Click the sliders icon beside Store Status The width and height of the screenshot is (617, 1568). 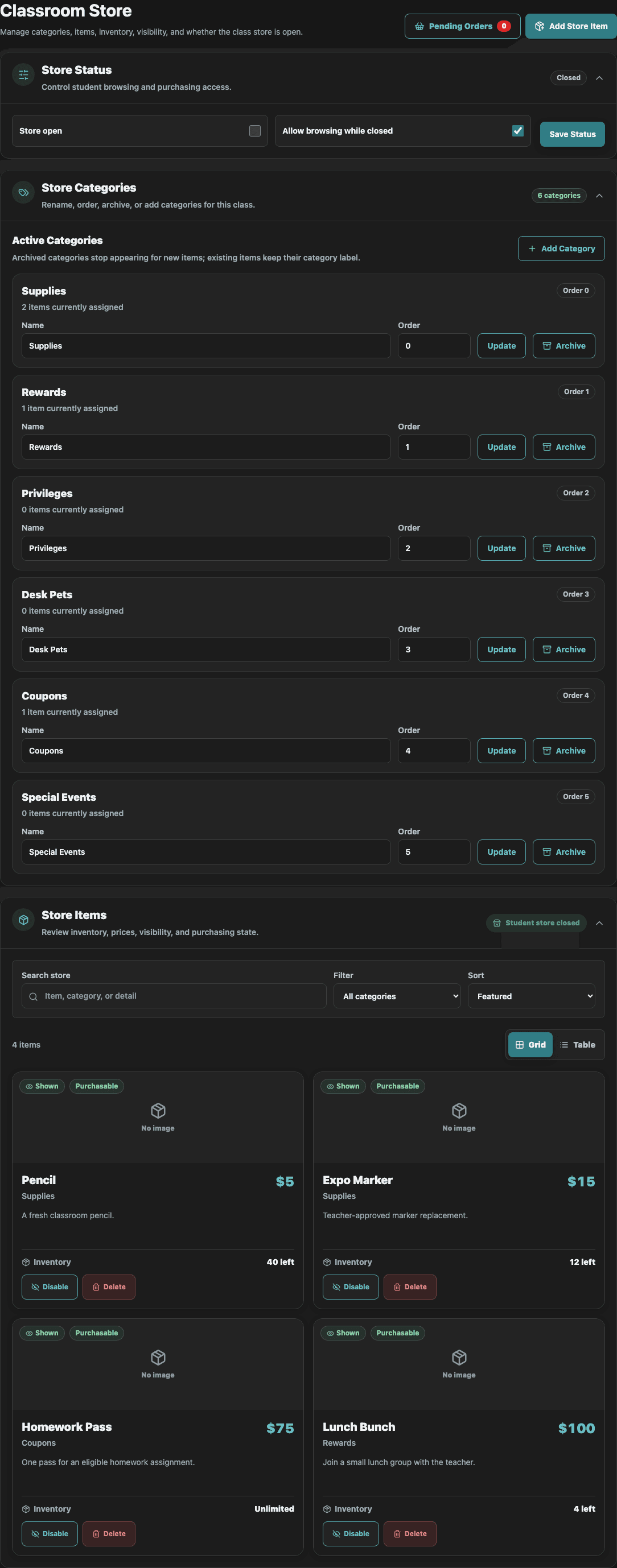pos(23,75)
